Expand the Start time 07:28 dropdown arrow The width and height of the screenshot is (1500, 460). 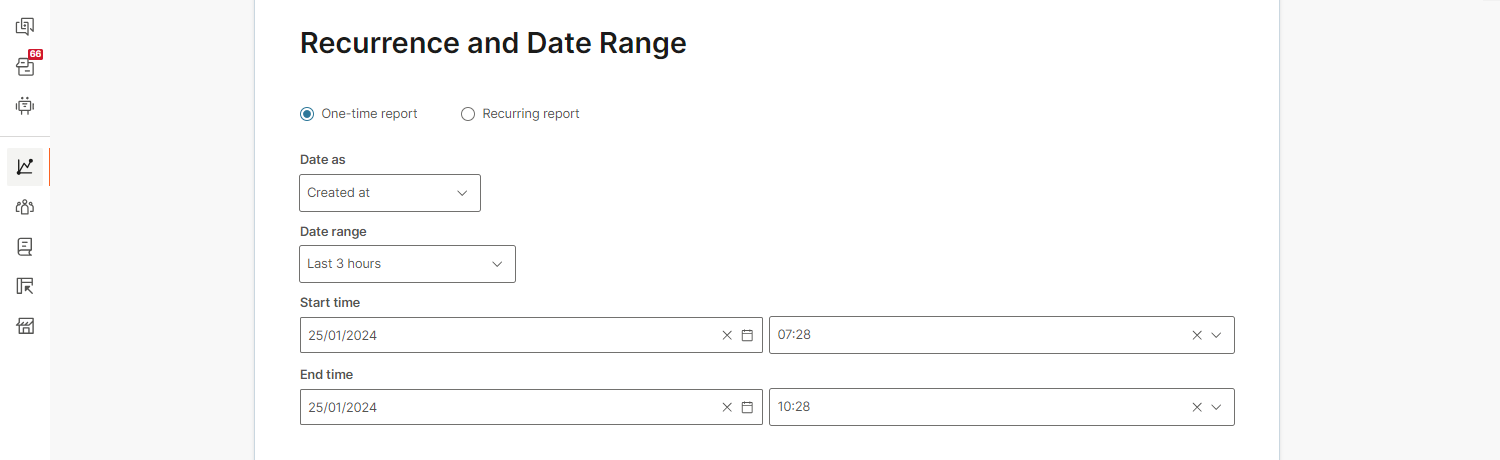[x=1216, y=336]
